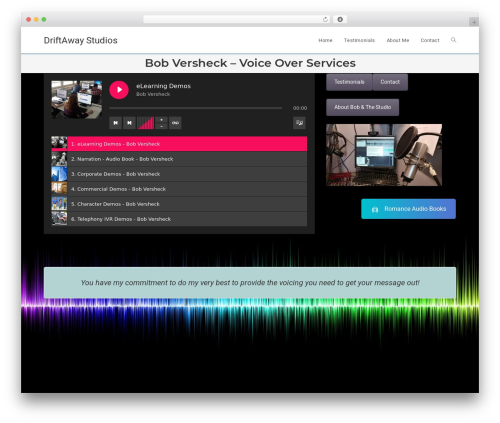This screenshot has width=500, height=423.
Task: Skip to the previous track
Action: point(115,123)
